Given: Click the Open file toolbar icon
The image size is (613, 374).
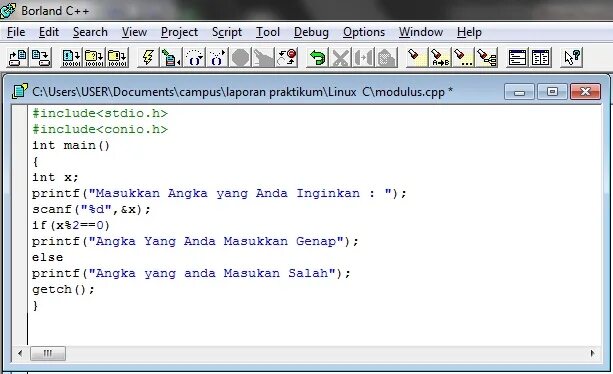Looking at the screenshot, I should (18, 58).
